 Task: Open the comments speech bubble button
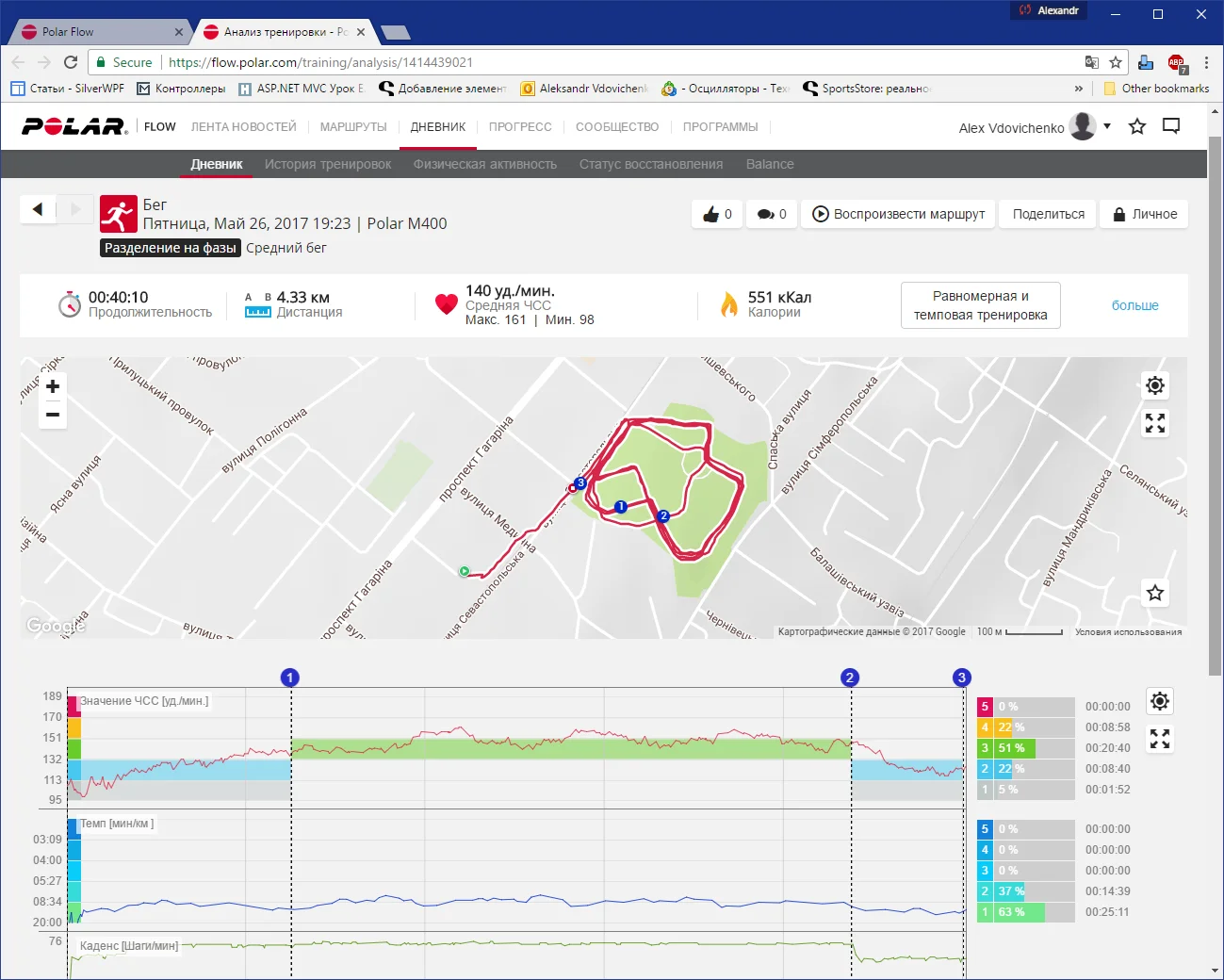coord(772,214)
